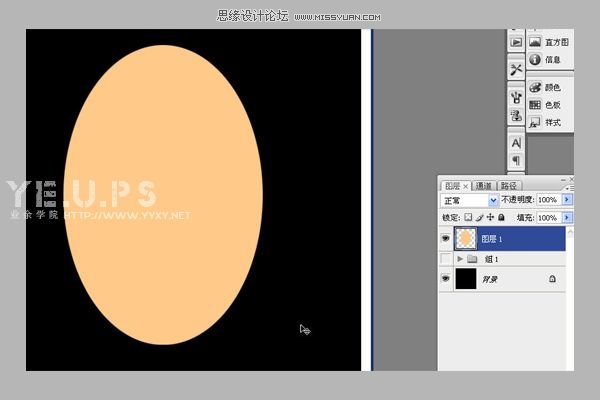Click the lock icon on 背景 layer

[x=552, y=279]
